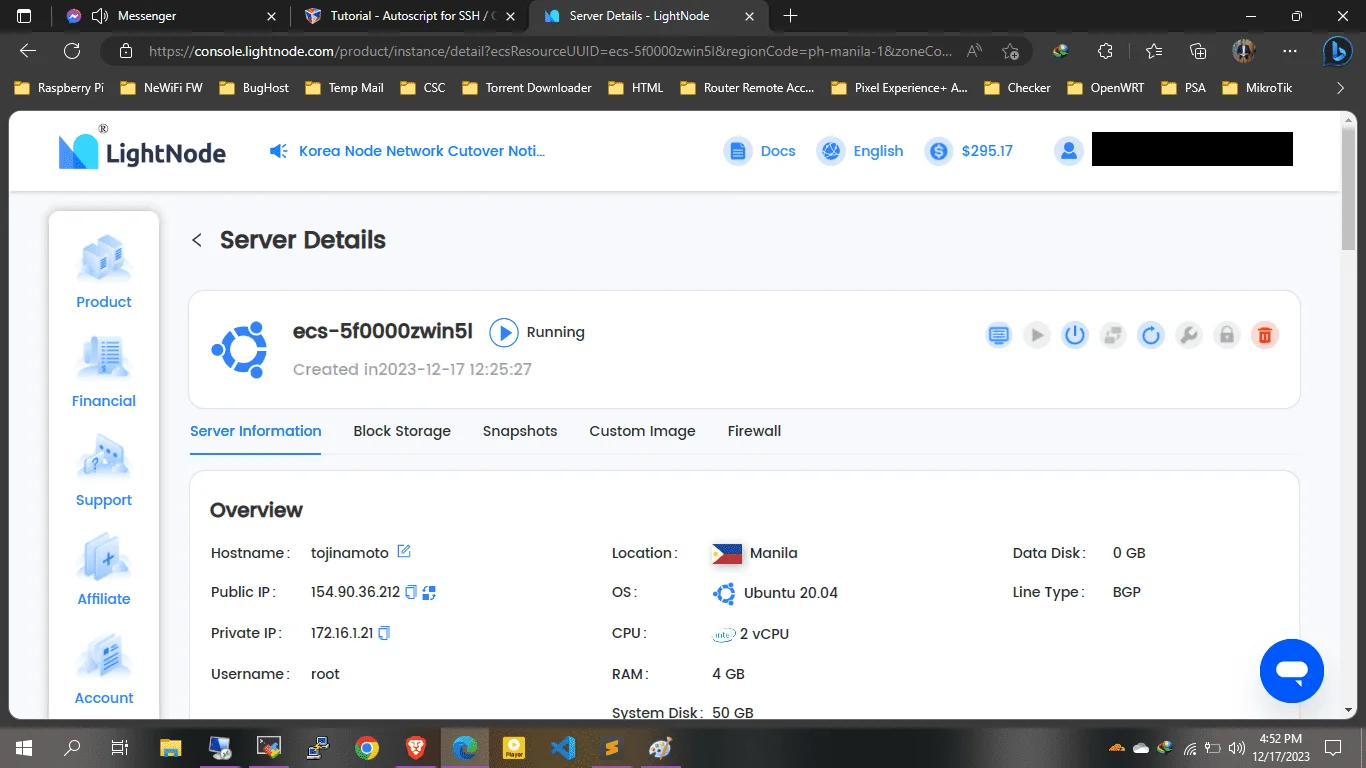Screen dimensions: 1366x768
Task: Open the Affiliate section in the sidebar
Action: click(104, 569)
